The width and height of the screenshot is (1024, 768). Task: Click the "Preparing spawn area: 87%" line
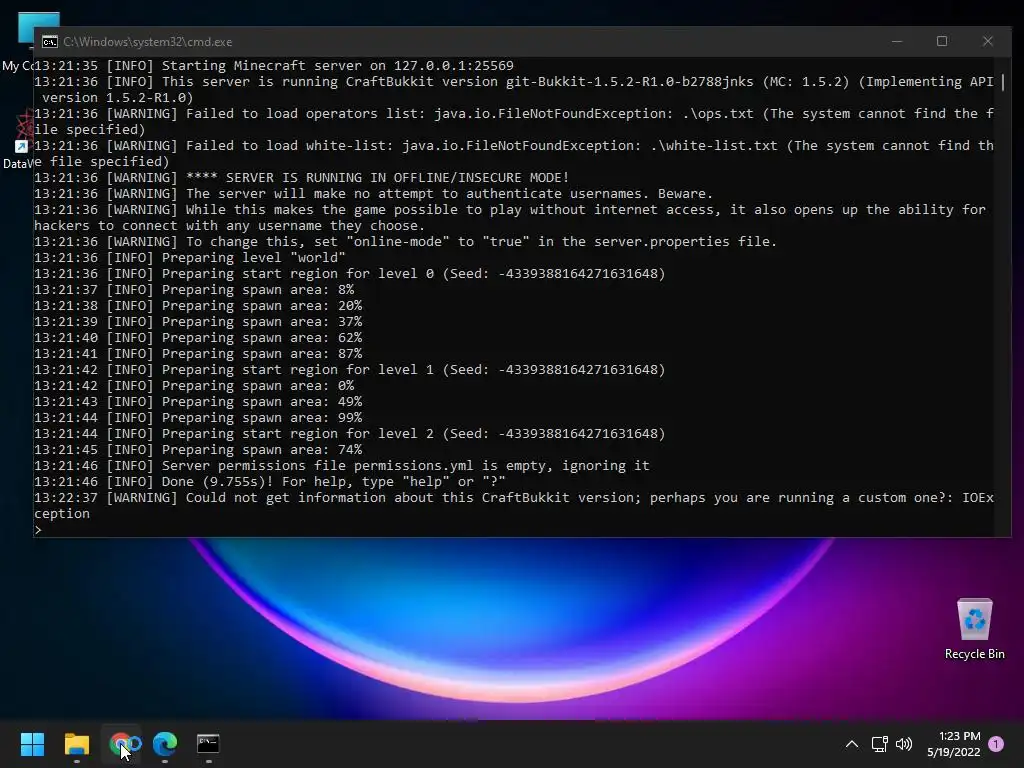(x=198, y=354)
